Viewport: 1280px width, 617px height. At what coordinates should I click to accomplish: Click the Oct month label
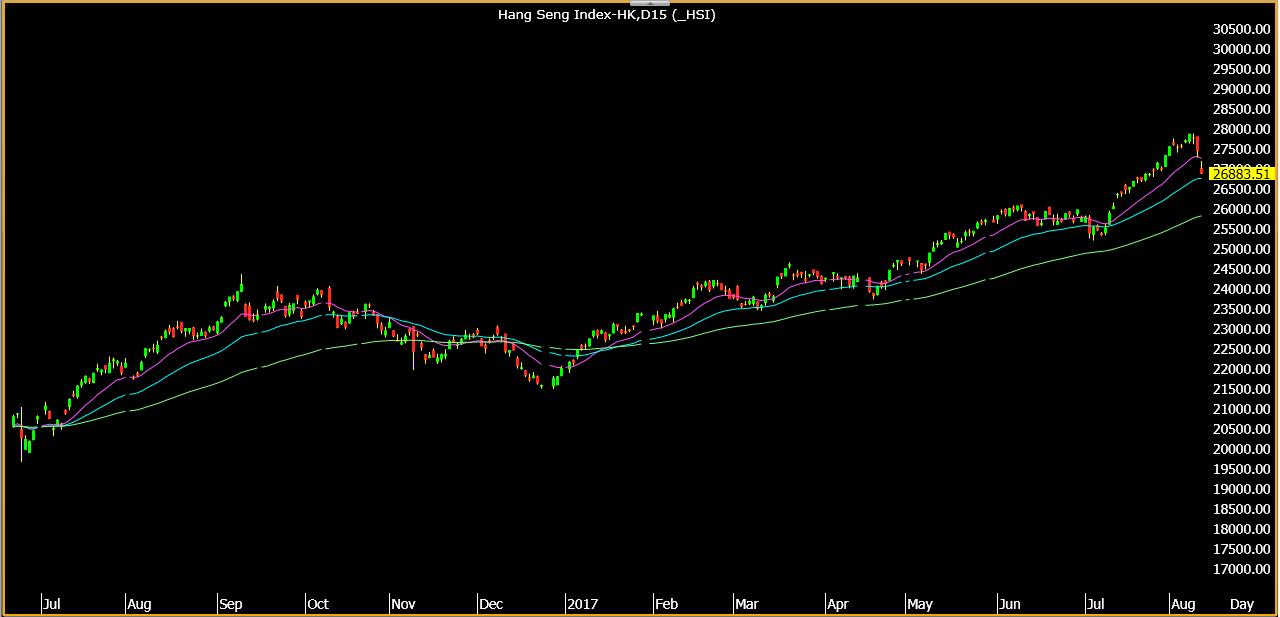318,604
